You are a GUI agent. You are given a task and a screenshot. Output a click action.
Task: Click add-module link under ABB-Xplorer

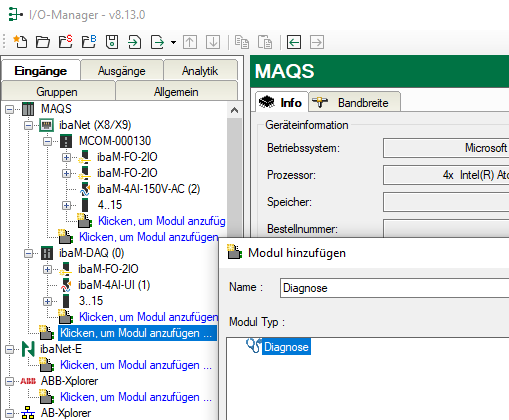point(136,397)
